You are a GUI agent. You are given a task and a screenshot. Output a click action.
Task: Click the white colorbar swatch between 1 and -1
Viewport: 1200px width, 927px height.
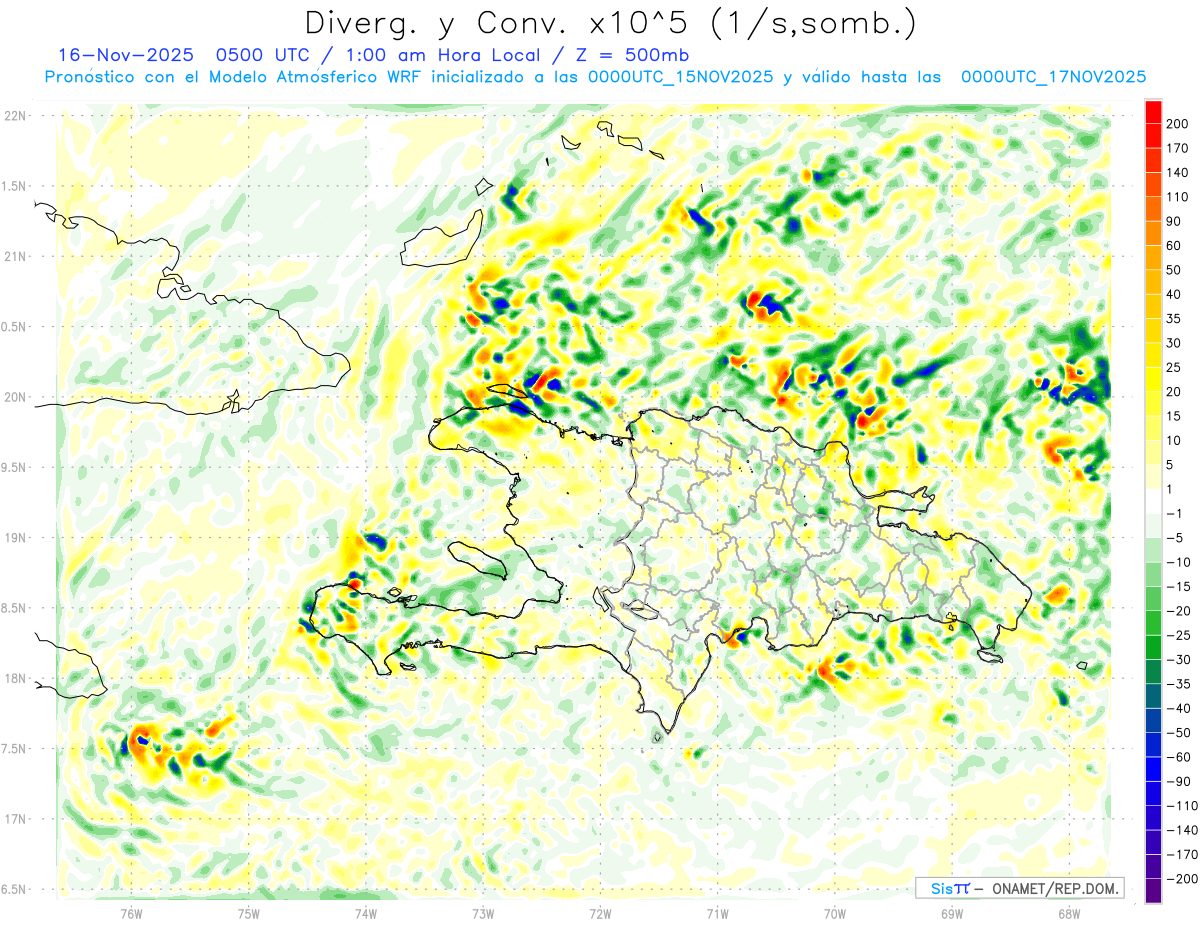click(1153, 501)
